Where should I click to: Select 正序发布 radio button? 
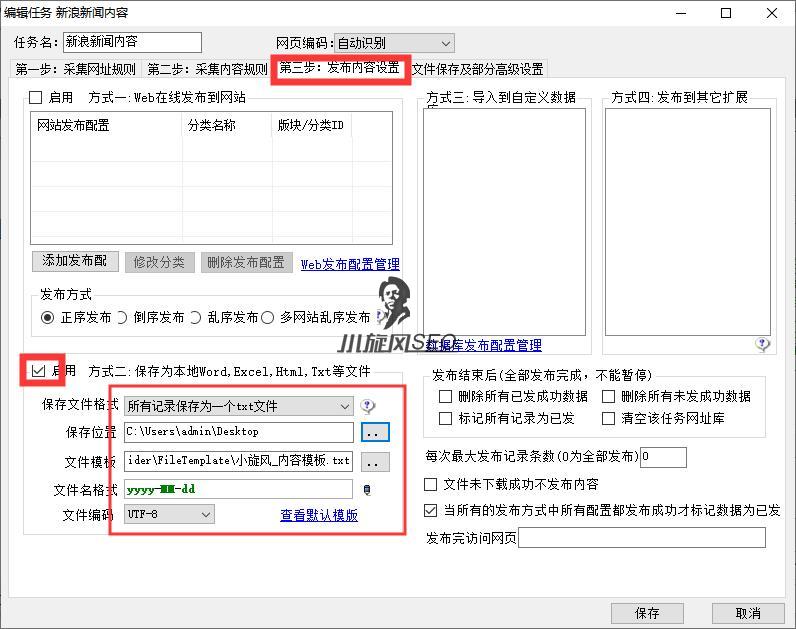tap(47, 318)
